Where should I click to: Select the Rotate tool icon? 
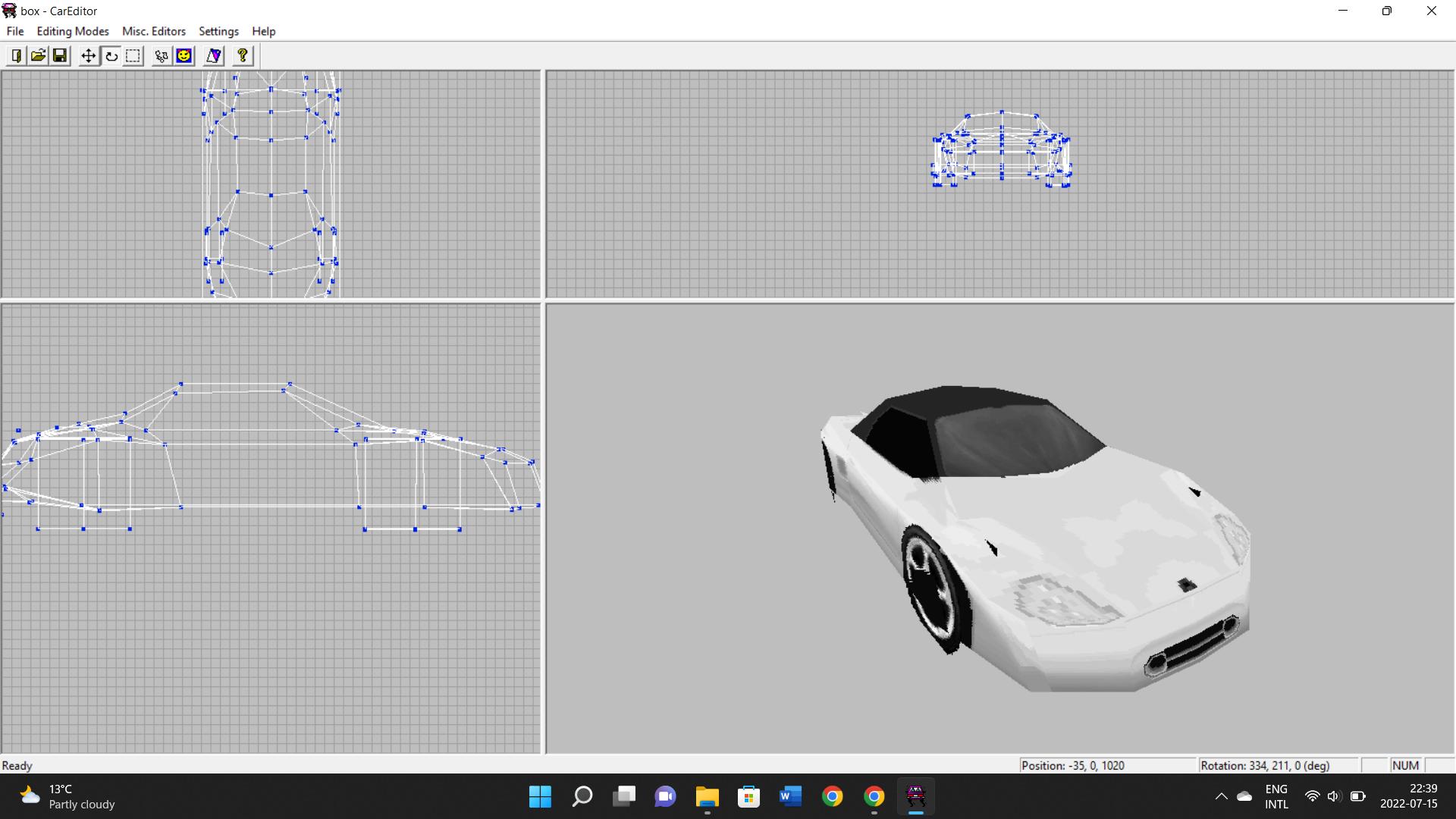111,56
